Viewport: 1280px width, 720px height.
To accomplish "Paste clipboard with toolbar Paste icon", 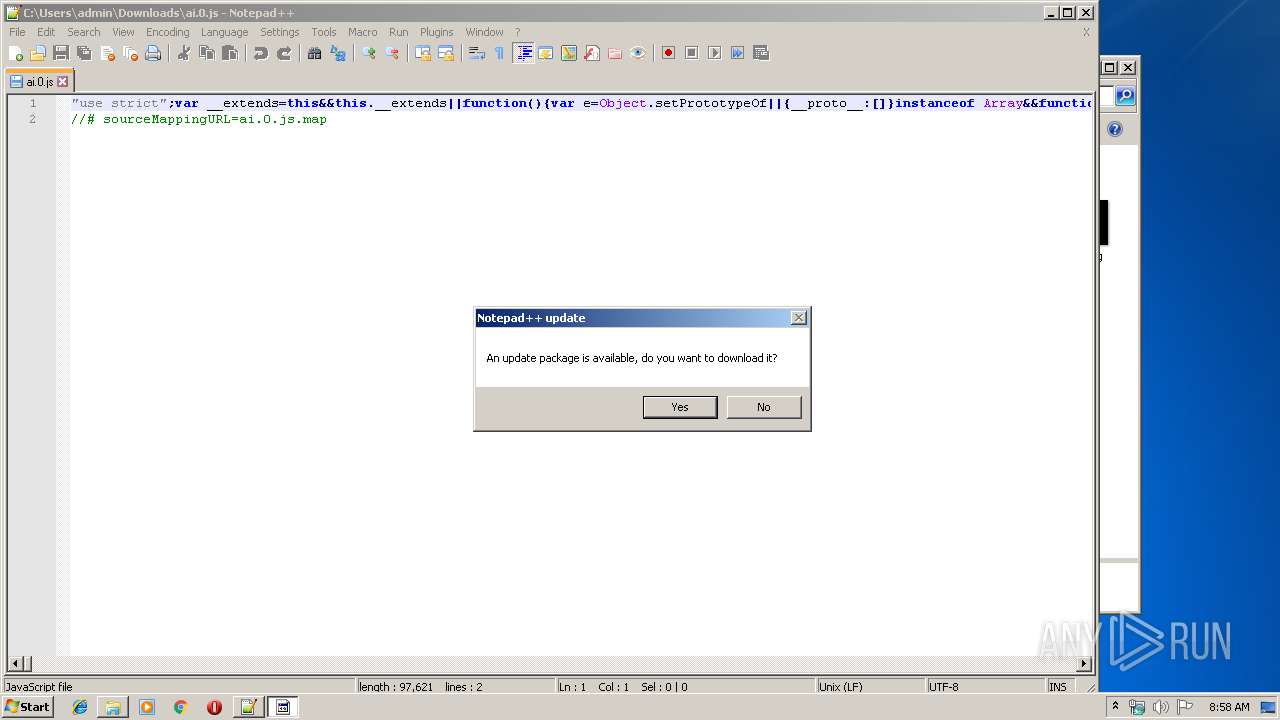I will (230, 53).
